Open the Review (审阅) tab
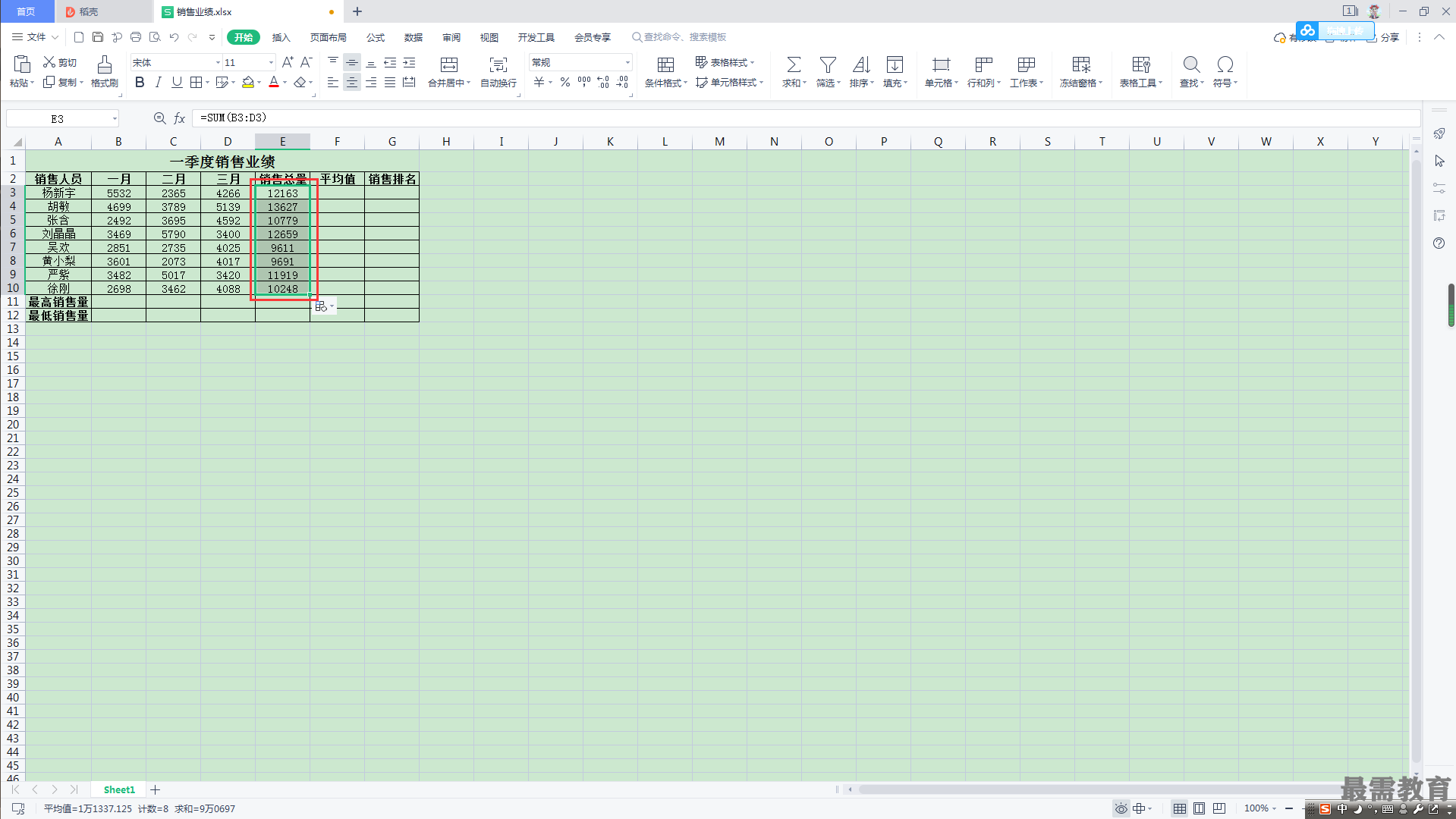The height and width of the screenshot is (819, 1456). pyautogui.click(x=451, y=37)
